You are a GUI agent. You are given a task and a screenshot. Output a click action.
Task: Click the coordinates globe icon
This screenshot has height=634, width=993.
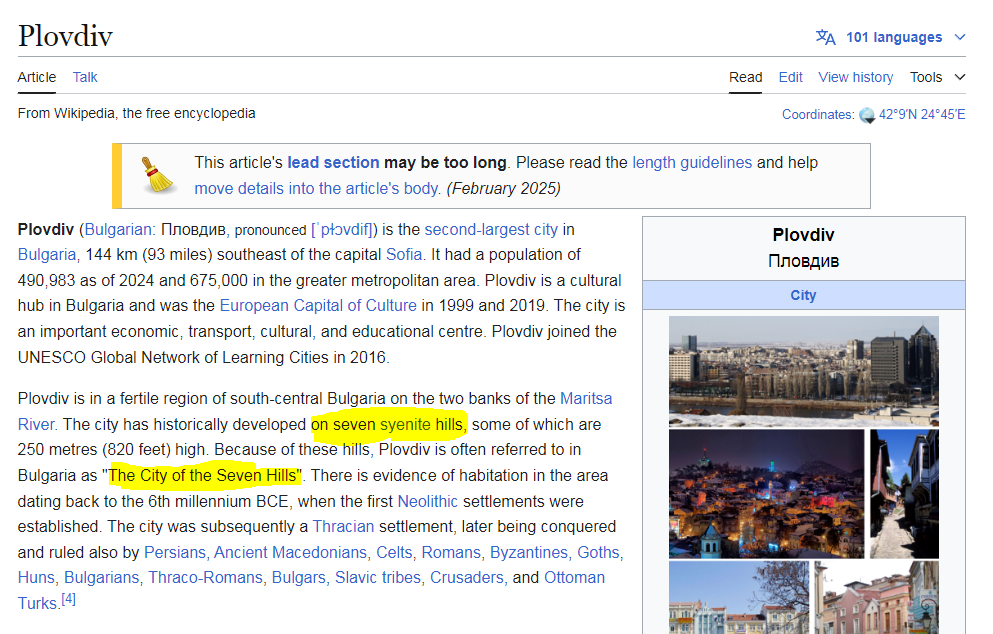coord(867,115)
